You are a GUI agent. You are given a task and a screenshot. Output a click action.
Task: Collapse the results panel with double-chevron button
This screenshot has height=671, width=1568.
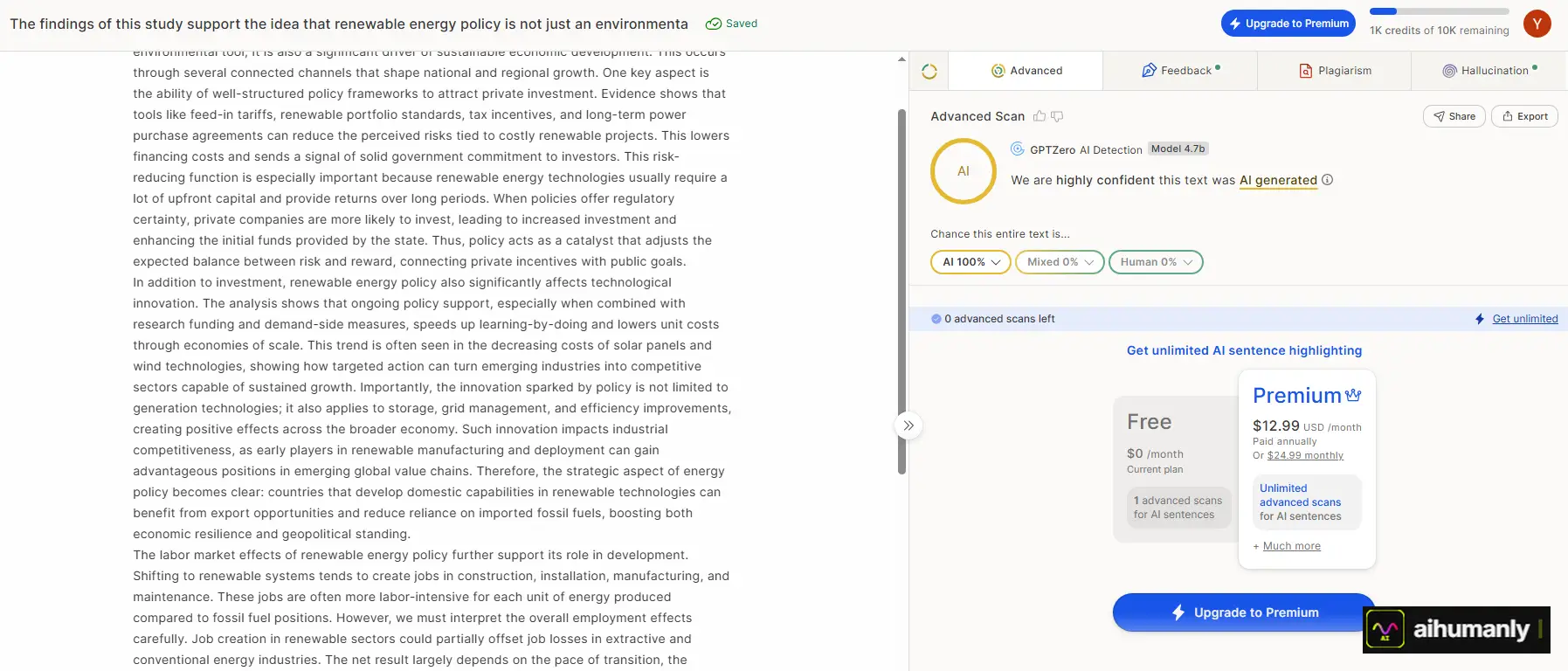908,425
